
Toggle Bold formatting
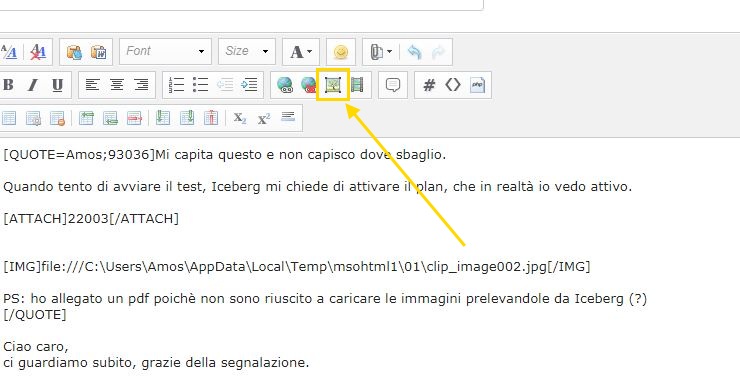(x=8, y=85)
